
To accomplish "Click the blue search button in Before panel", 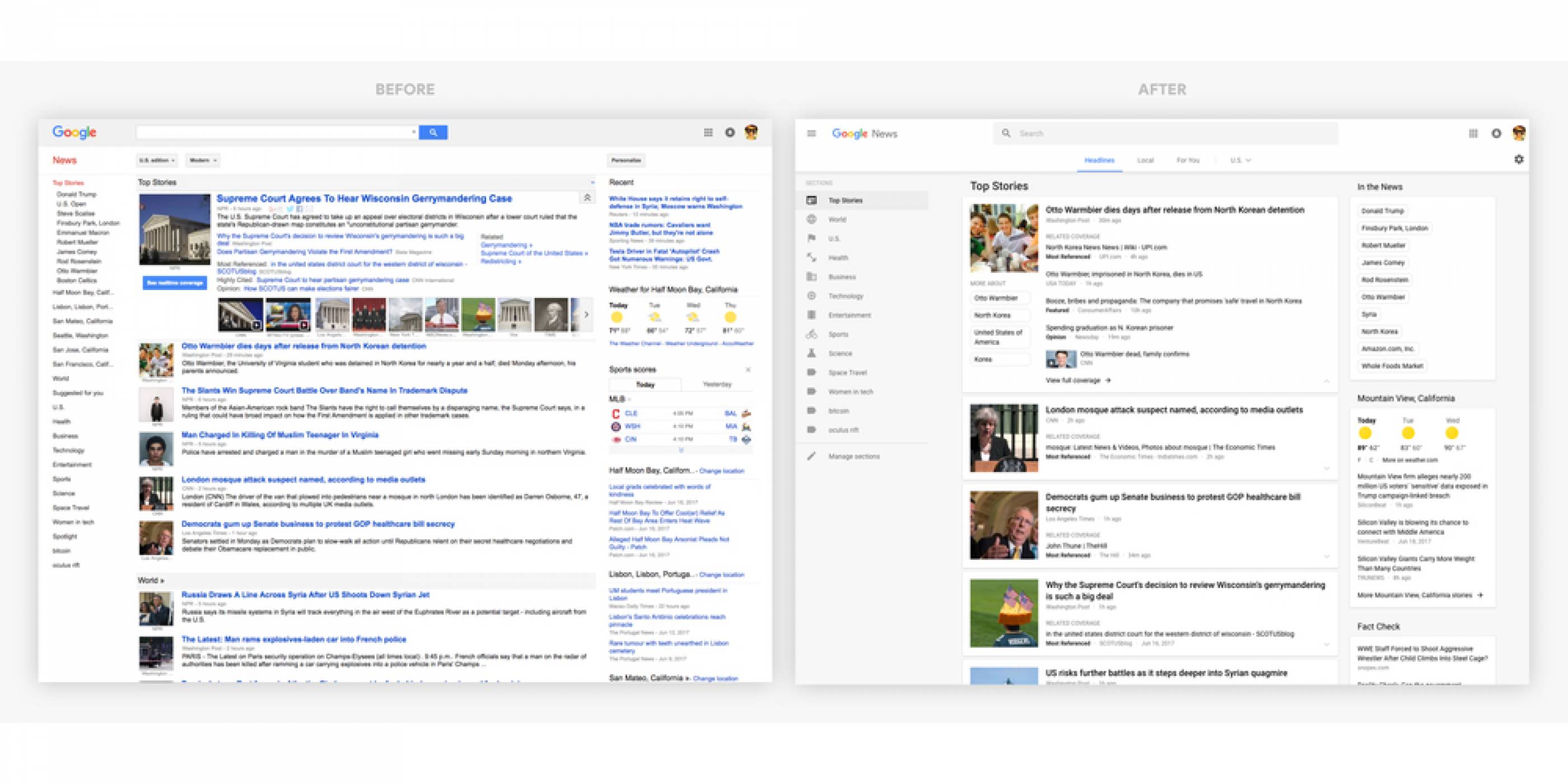I will pyautogui.click(x=433, y=132).
